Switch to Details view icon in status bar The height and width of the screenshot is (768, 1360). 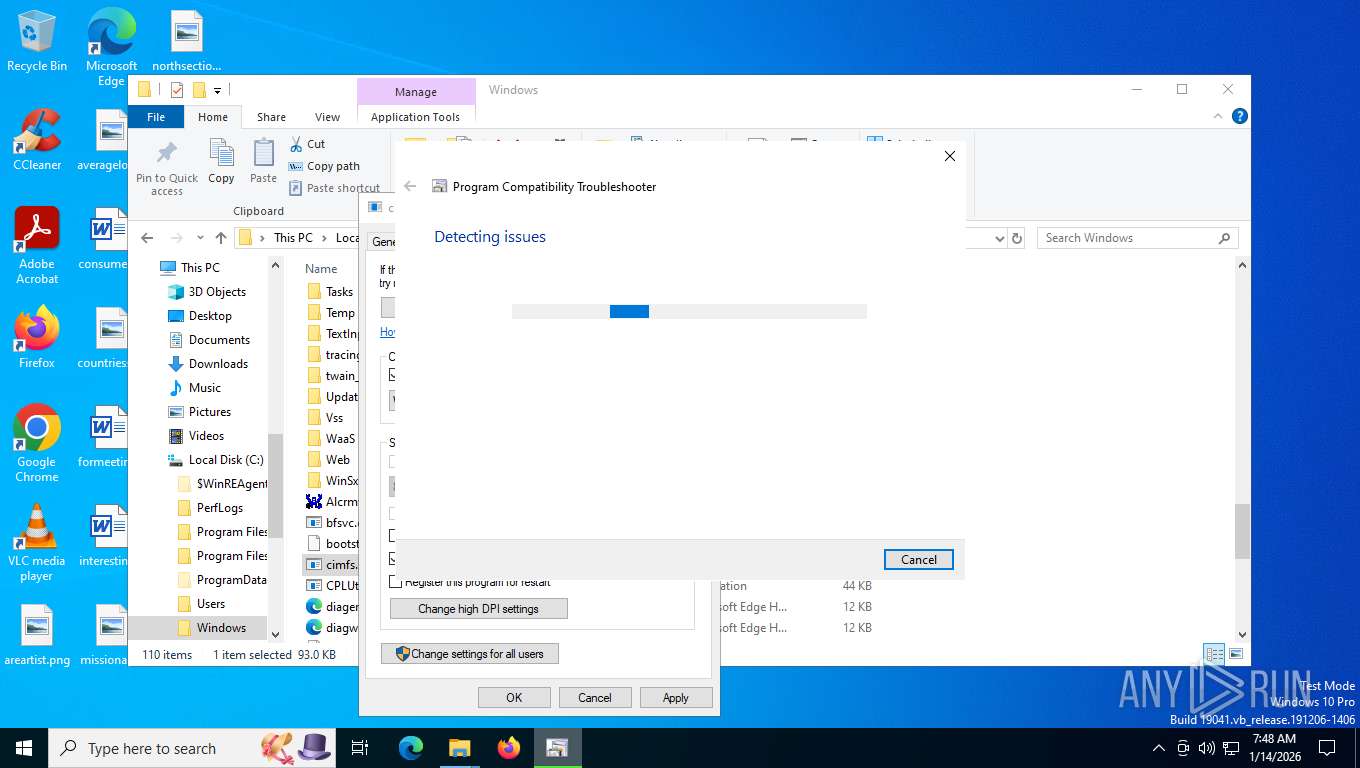(1214, 654)
